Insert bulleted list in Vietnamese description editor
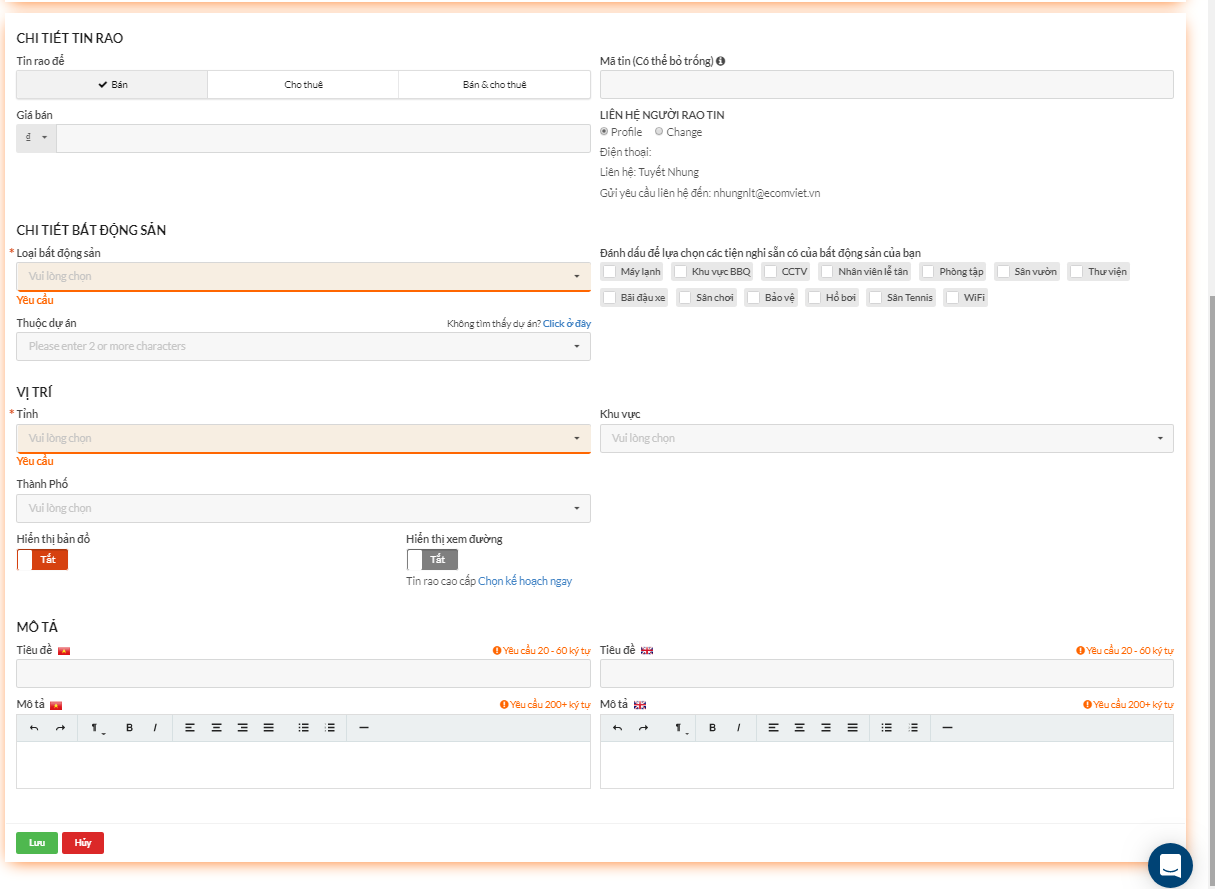 (x=303, y=728)
